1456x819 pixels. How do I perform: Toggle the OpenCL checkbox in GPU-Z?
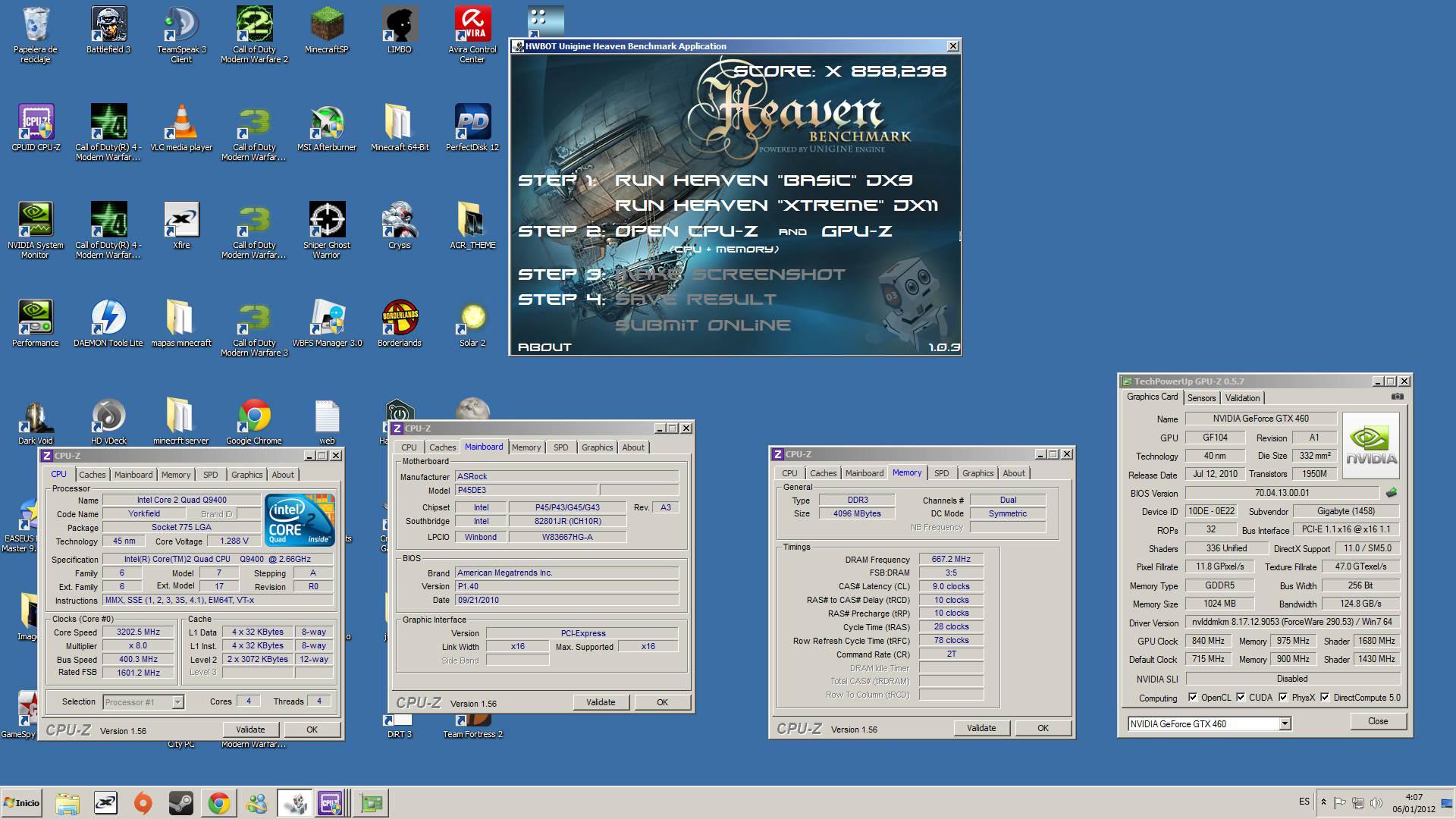[x=1193, y=698]
